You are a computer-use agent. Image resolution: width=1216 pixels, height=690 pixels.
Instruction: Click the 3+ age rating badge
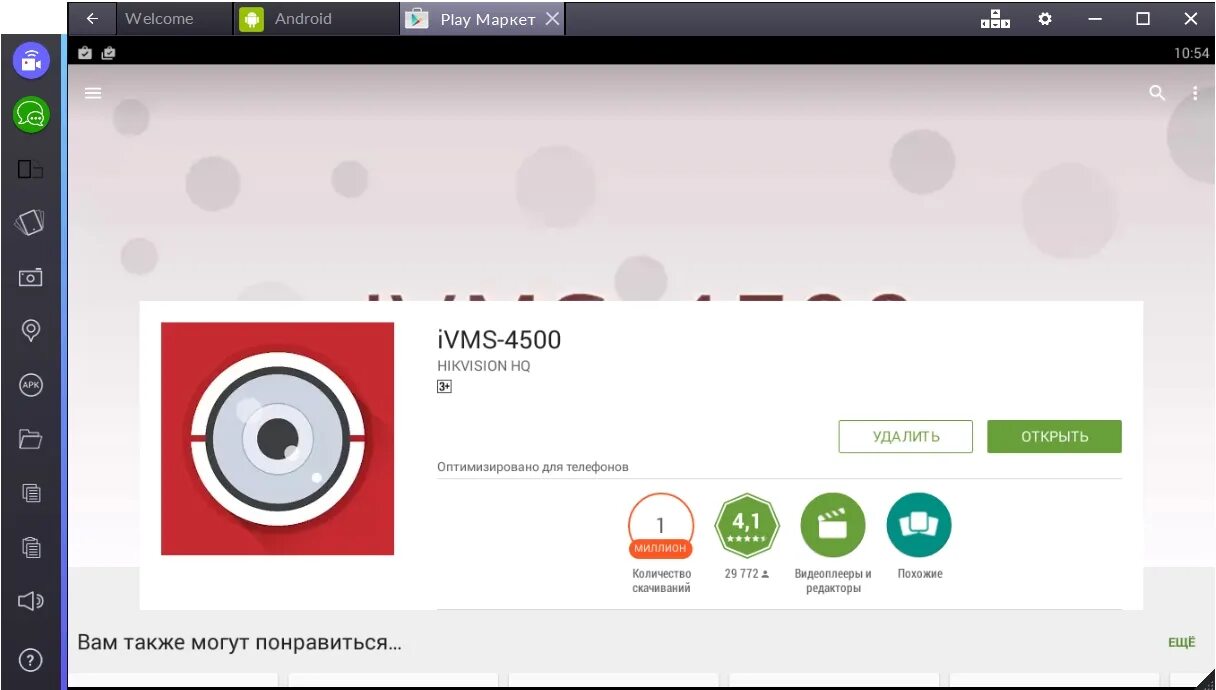pos(445,386)
